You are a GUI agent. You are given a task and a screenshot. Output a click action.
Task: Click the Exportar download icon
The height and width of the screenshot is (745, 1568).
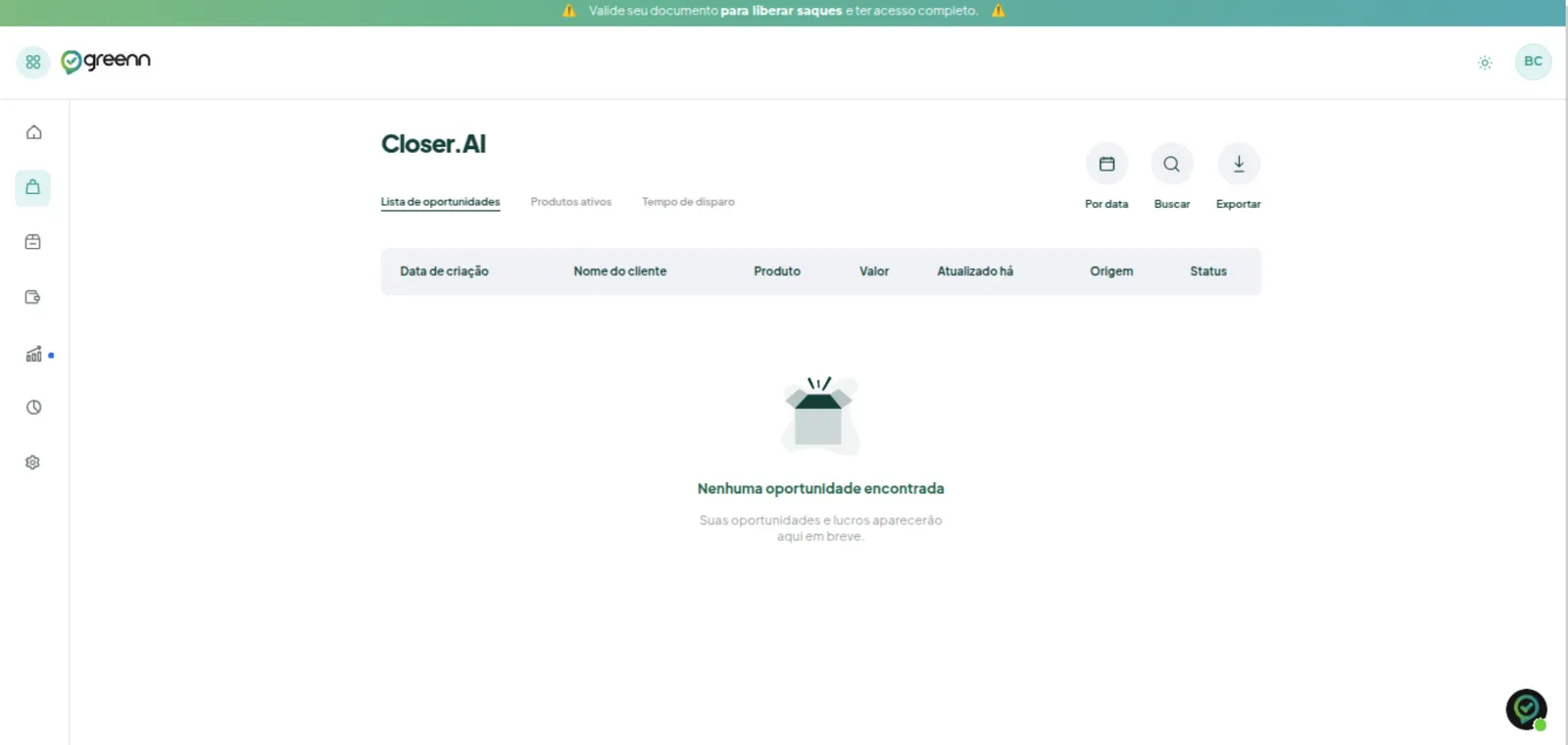tap(1239, 164)
